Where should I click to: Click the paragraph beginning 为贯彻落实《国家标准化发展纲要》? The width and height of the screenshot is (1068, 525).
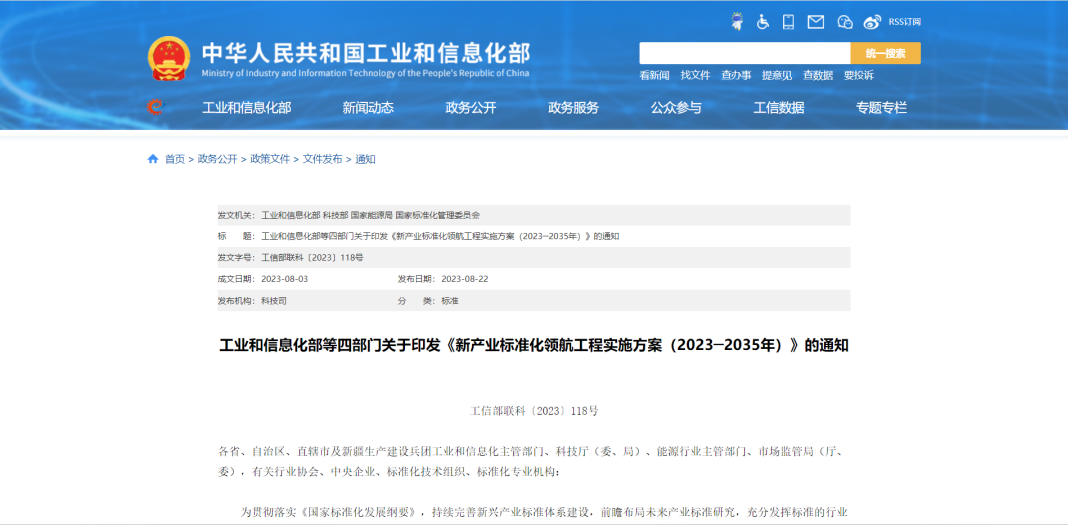click(545, 511)
